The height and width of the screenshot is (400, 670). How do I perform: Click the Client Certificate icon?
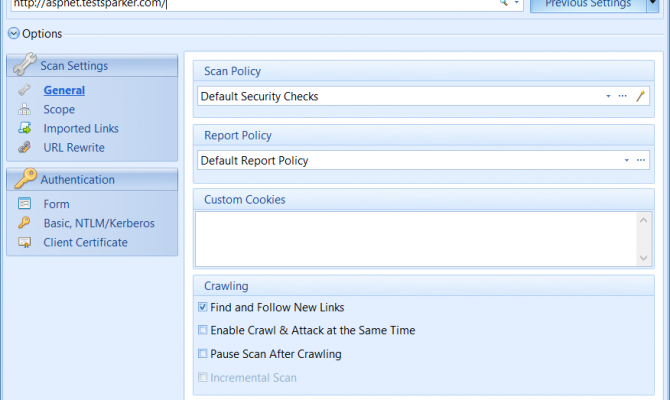pos(24,242)
